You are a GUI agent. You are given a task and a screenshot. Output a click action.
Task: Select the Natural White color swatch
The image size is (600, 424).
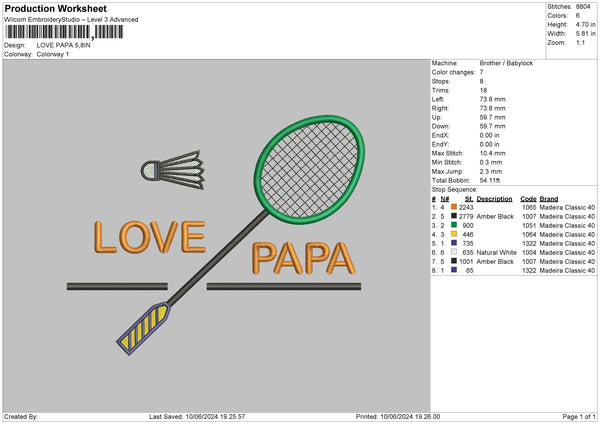pyautogui.click(x=454, y=252)
